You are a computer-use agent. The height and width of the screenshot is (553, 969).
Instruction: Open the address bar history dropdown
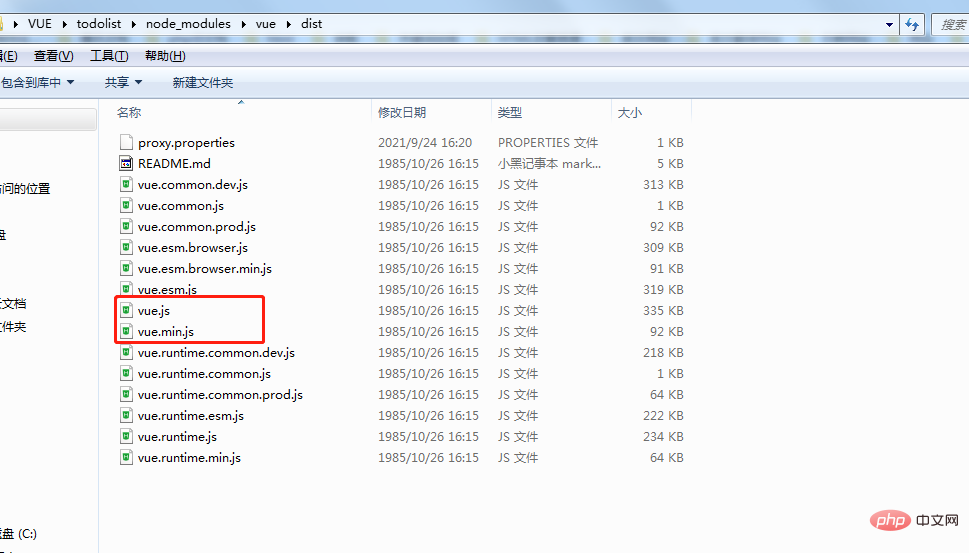pyautogui.click(x=889, y=25)
